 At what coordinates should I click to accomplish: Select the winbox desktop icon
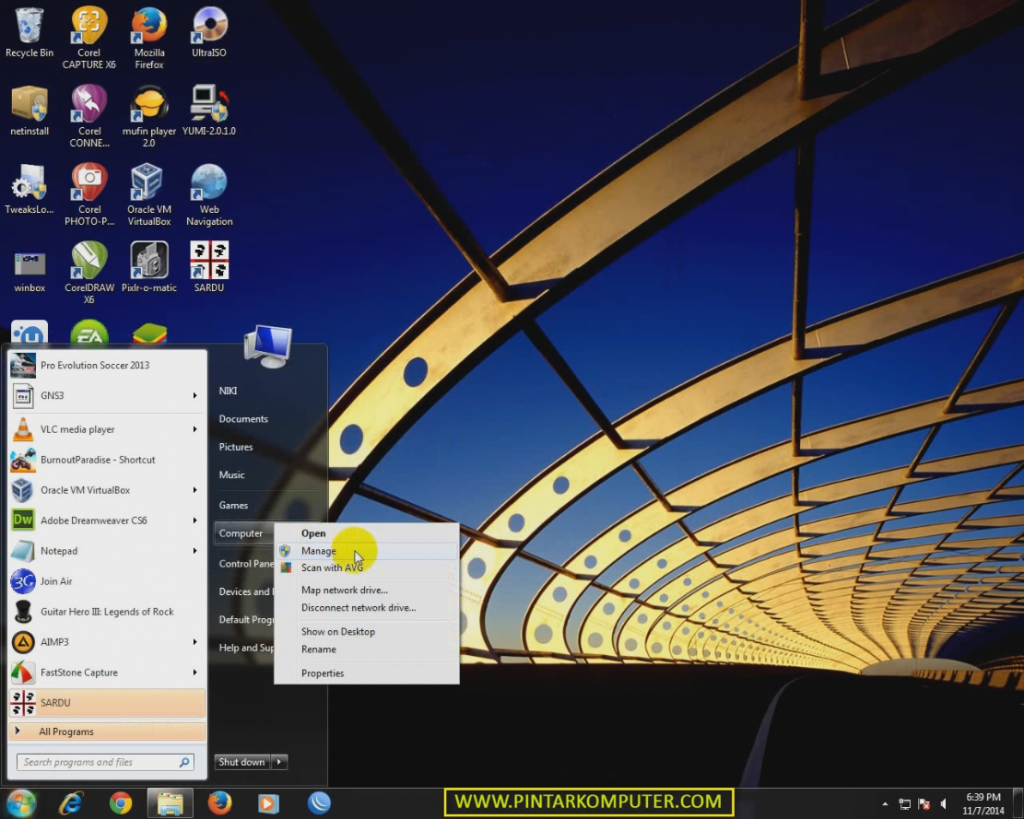click(29, 271)
